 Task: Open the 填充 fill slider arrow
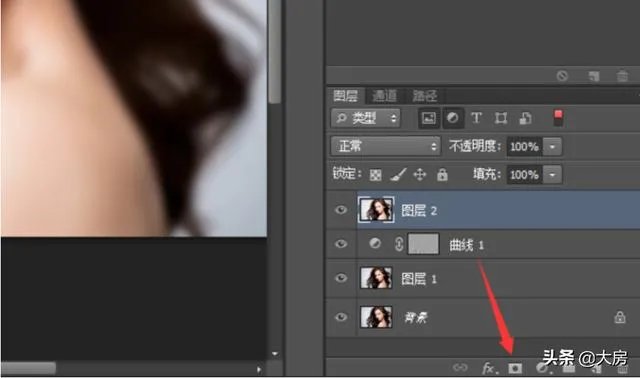(x=552, y=175)
